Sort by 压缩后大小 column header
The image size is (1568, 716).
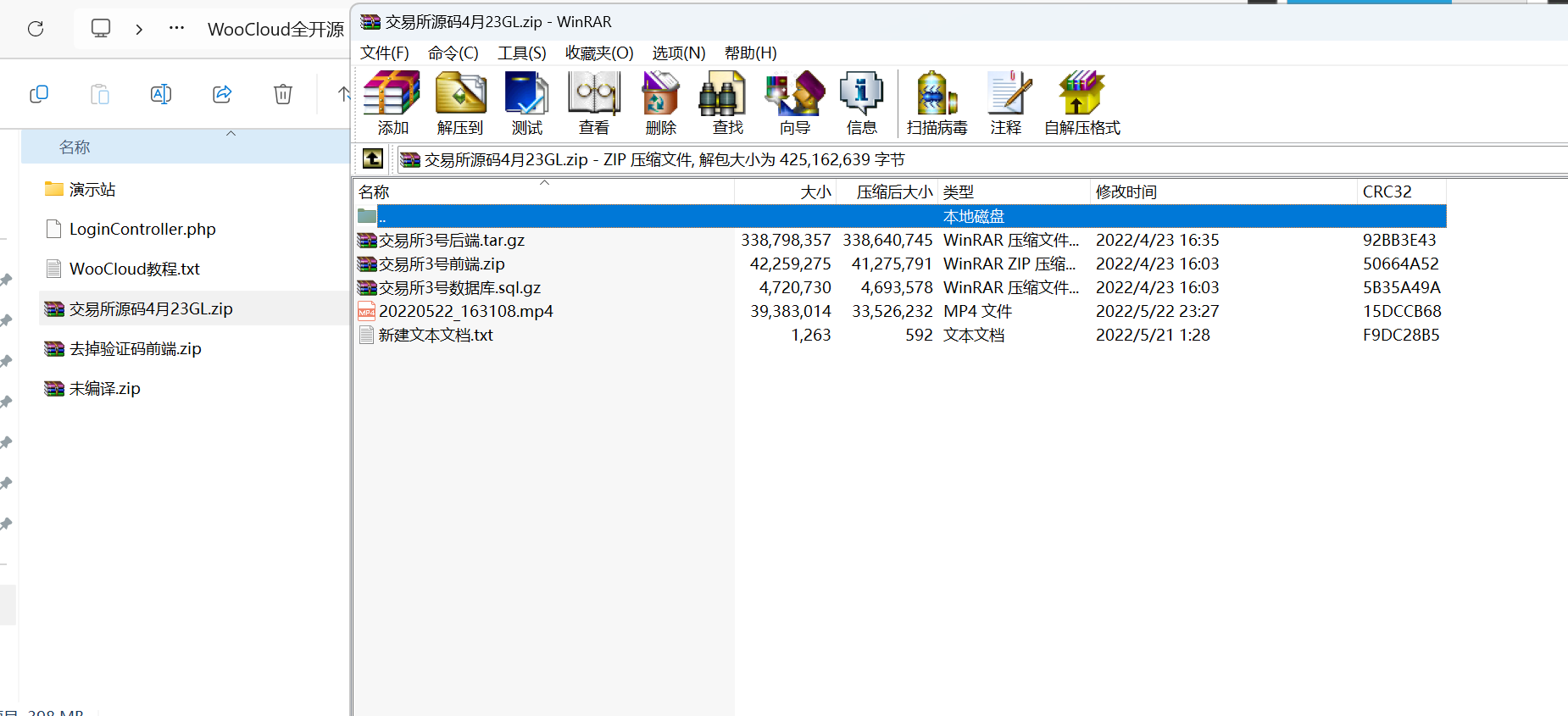887,191
